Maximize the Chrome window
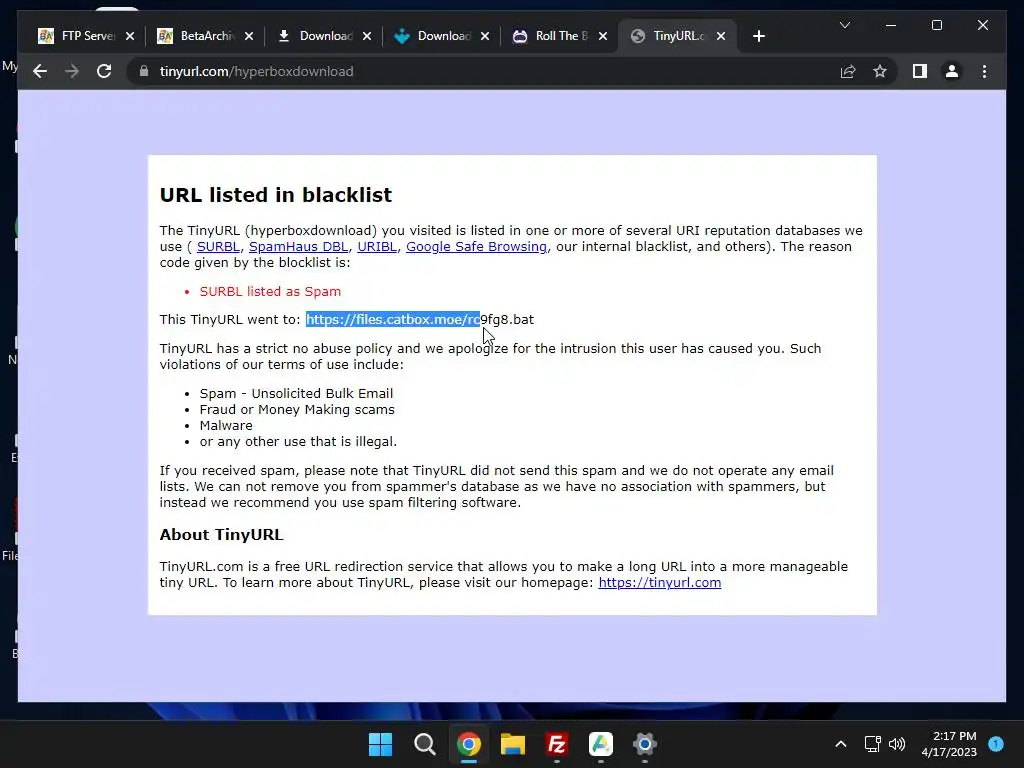The height and width of the screenshot is (768, 1024). click(936, 25)
